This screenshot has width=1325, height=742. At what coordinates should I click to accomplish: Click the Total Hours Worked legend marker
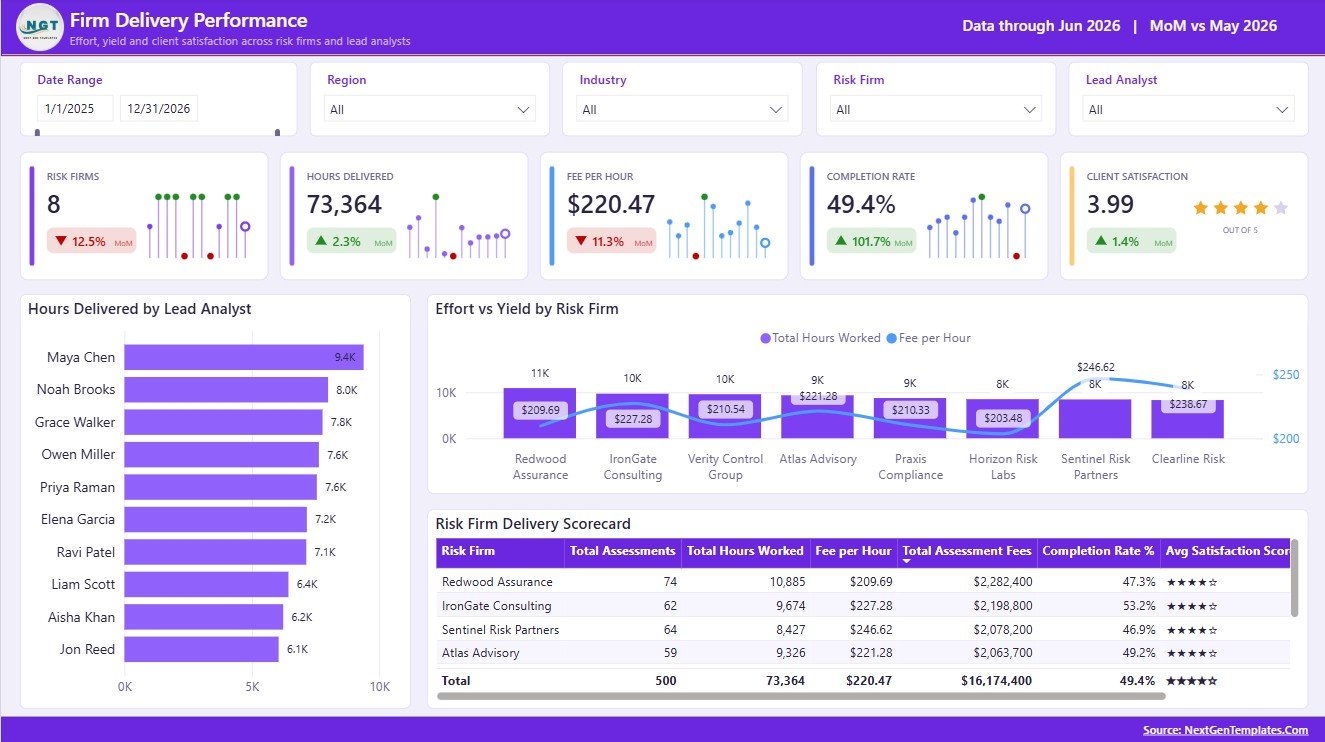point(766,338)
